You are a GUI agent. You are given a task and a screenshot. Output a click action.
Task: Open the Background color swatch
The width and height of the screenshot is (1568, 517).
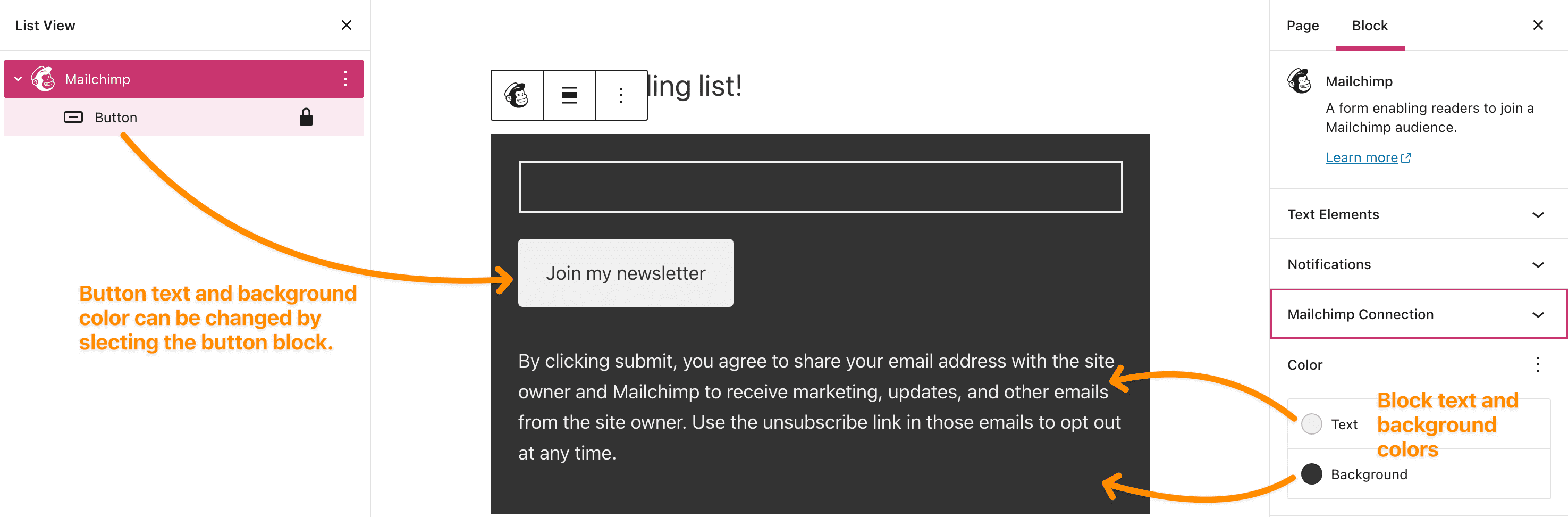point(1312,474)
